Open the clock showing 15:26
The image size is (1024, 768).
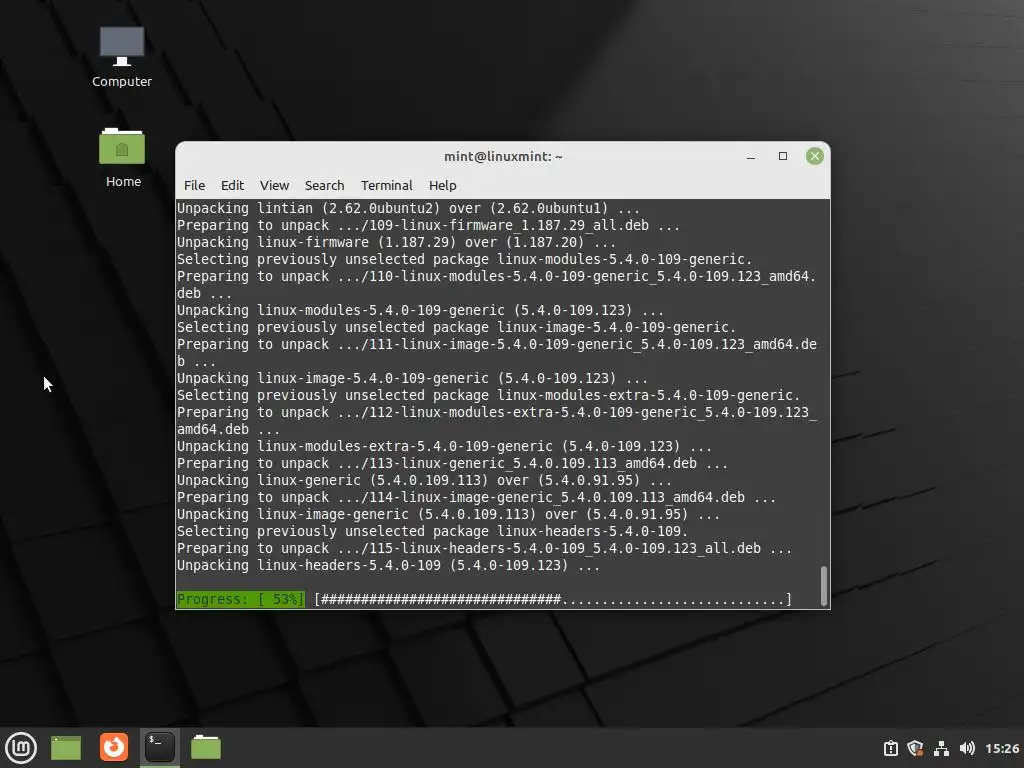[x=1002, y=748]
